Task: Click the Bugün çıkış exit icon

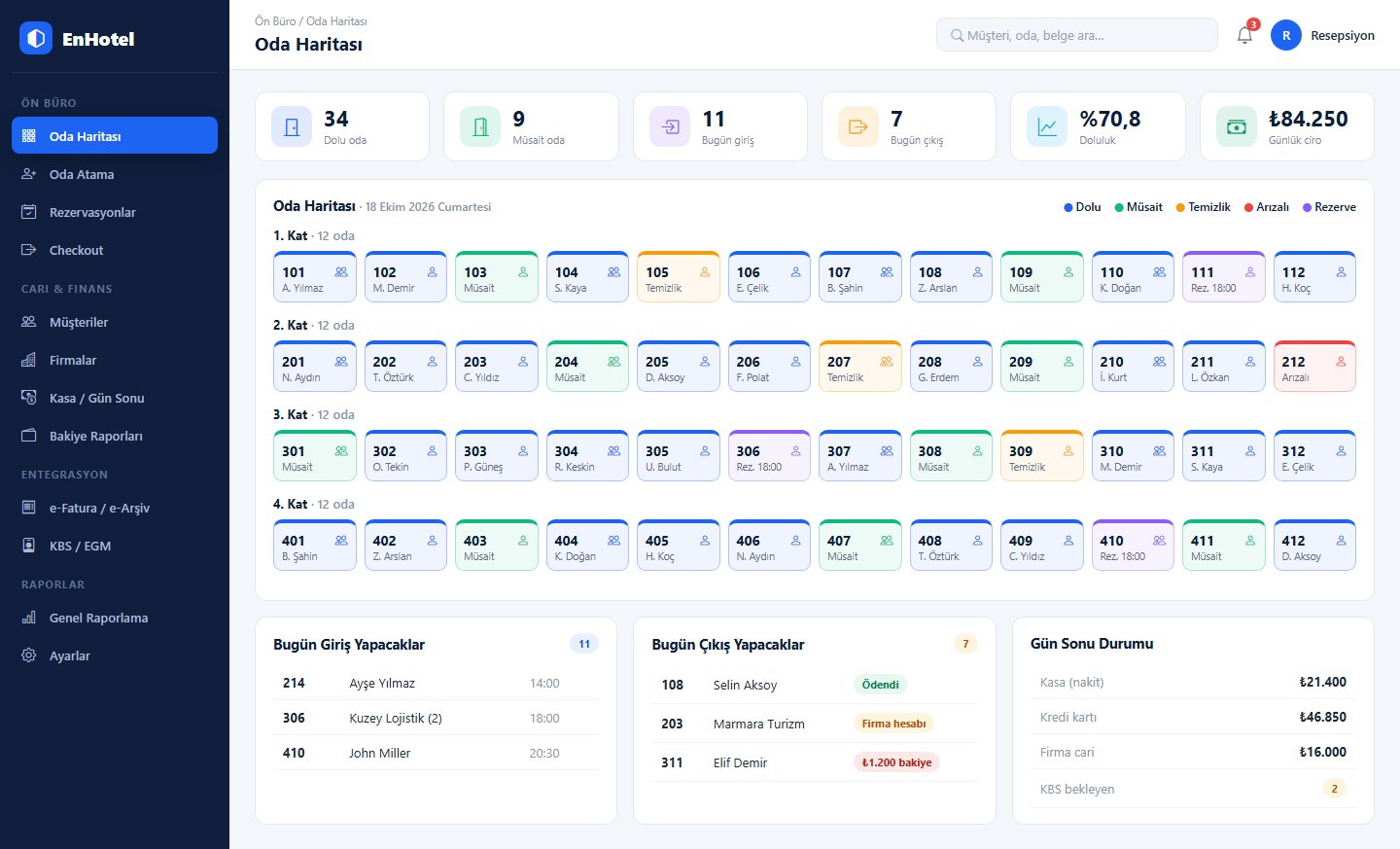Action: coord(858,126)
